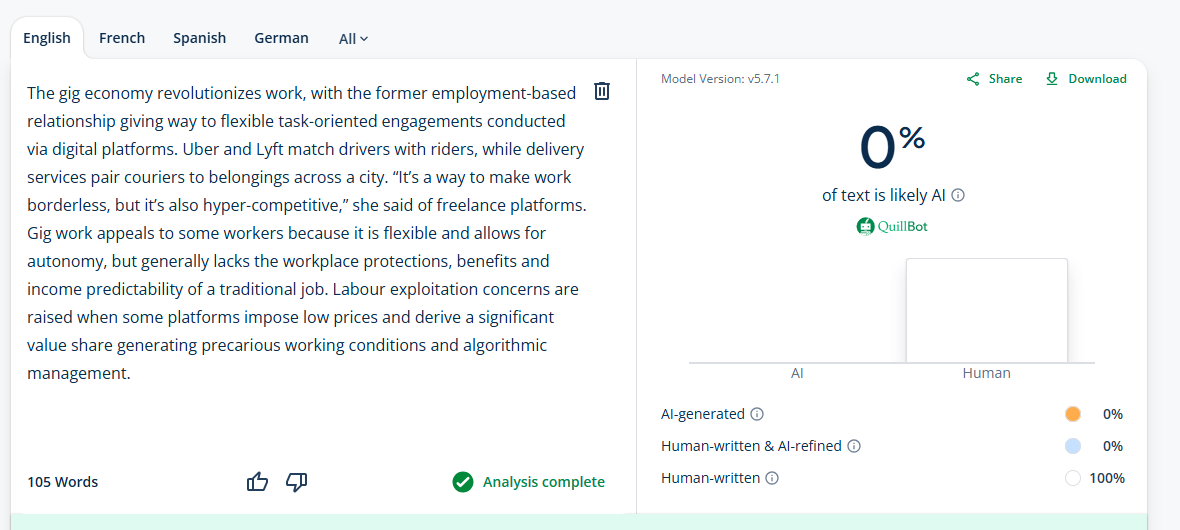This screenshot has height=530, width=1180.
Task: Switch to the French tab
Action: (x=122, y=38)
